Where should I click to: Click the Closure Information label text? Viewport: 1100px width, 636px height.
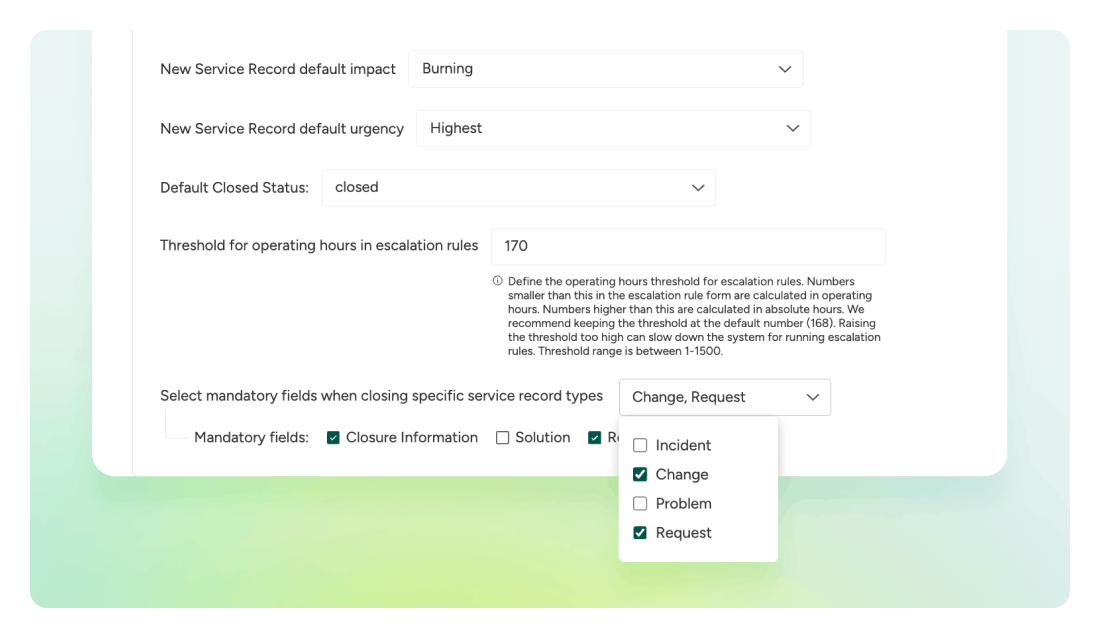pyautogui.click(x=412, y=438)
